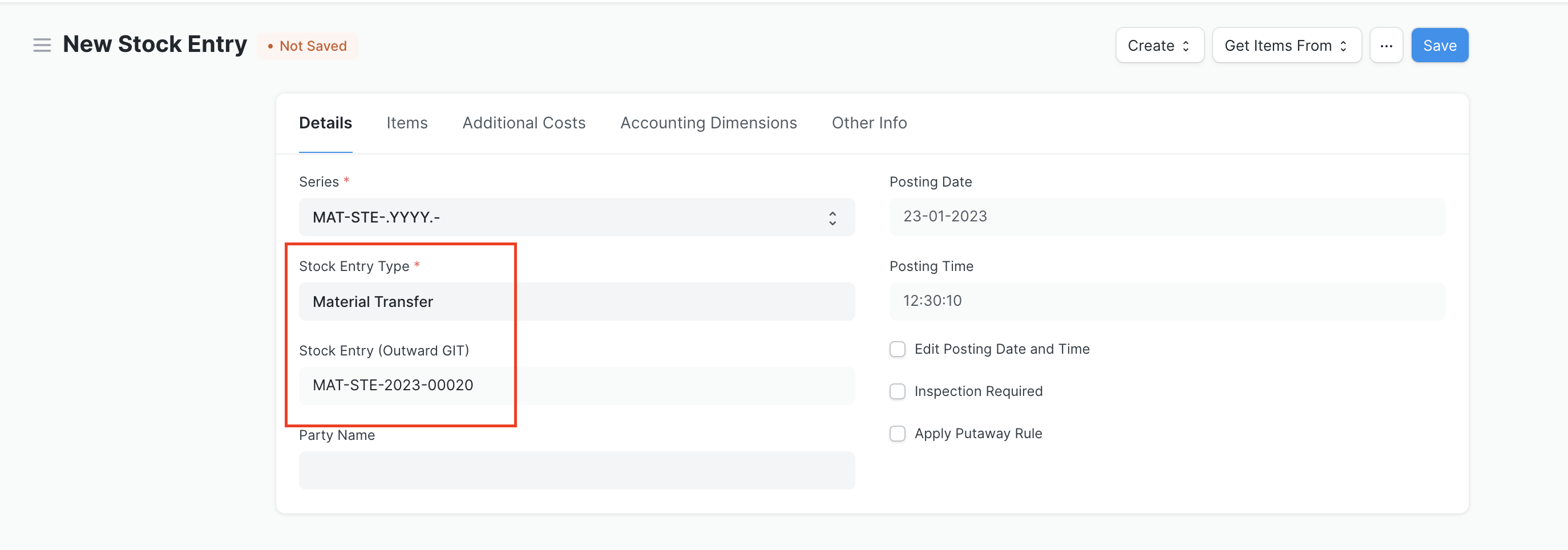Click the Not Saved status indicator
The width and height of the screenshot is (1568, 550).
click(x=308, y=46)
